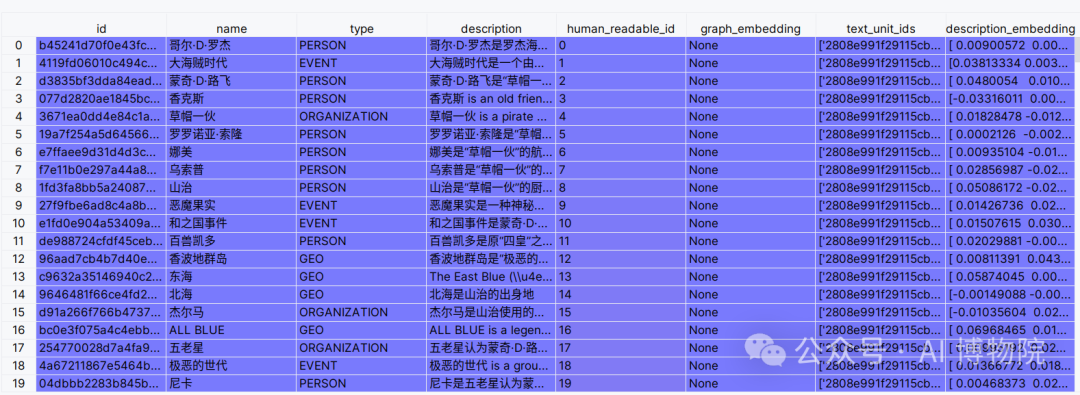Viewport: 1080px width, 395px height.
Task: Click embedding cell starting '0.05874045'
Action: [1010, 276]
